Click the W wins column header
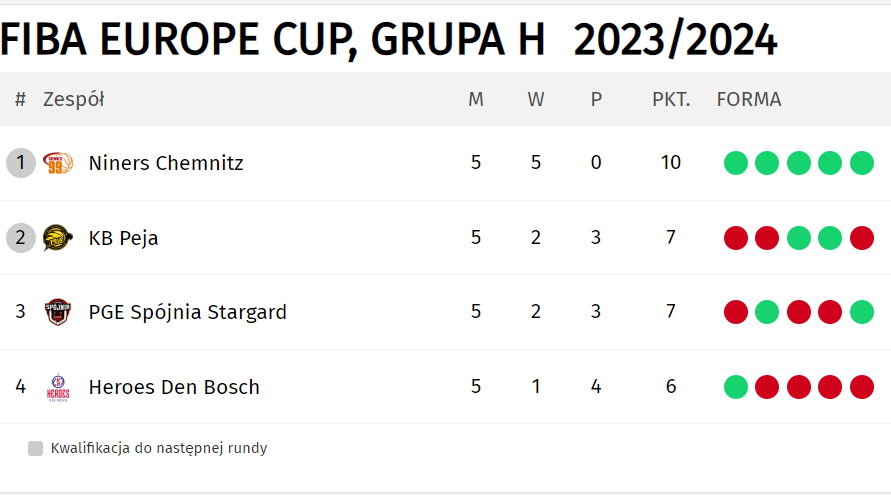This screenshot has width=891, height=495. point(536,99)
